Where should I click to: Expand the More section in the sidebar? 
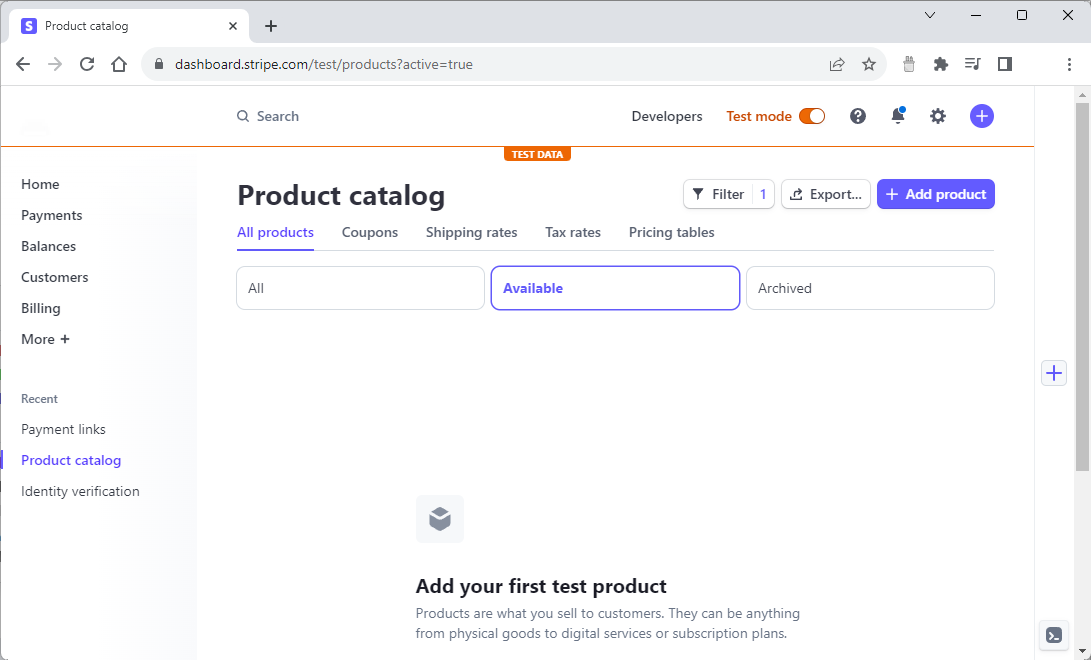click(x=45, y=339)
